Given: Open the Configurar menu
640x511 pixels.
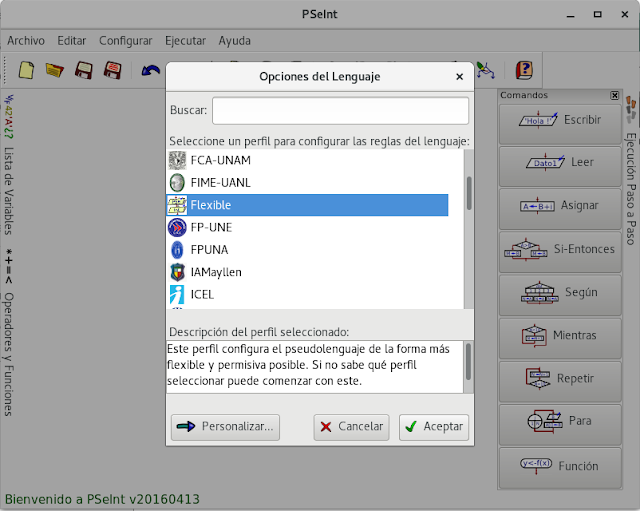Looking at the screenshot, I should (x=125, y=41).
